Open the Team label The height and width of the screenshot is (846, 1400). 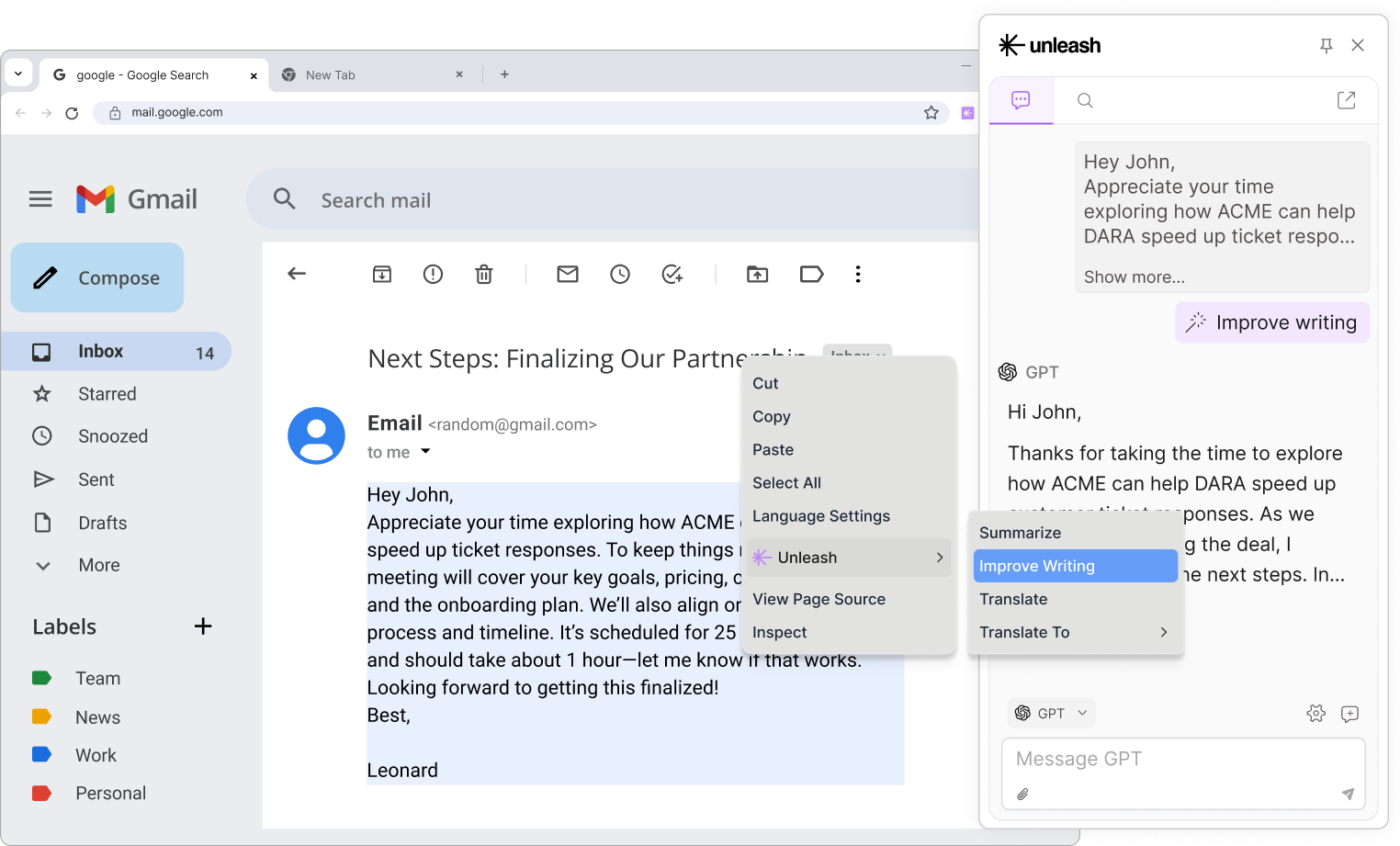97,678
